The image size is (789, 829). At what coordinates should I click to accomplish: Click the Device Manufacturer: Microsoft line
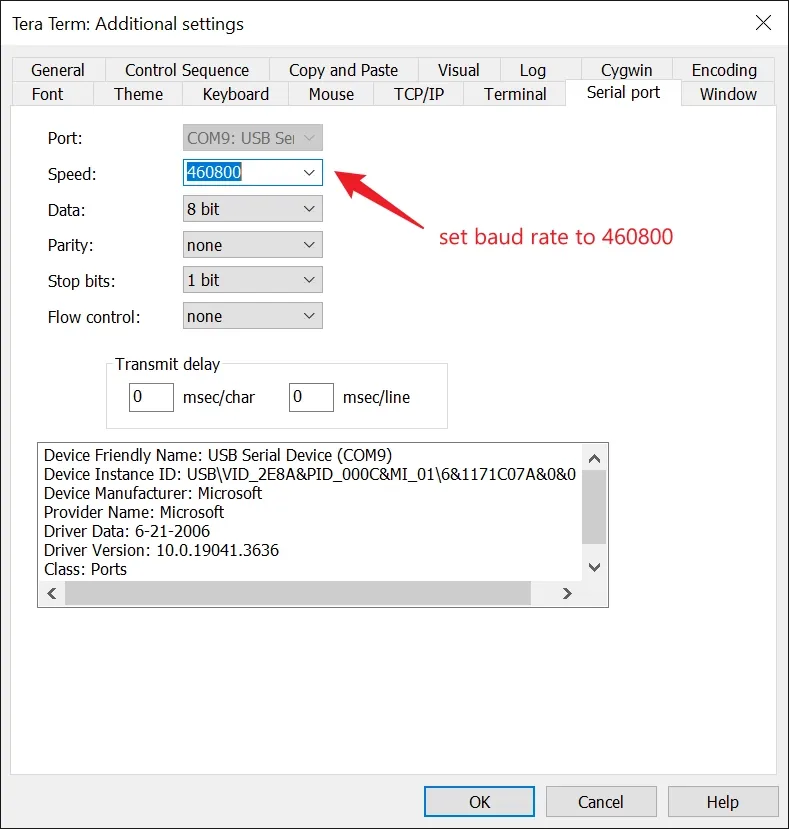(x=153, y=493)
